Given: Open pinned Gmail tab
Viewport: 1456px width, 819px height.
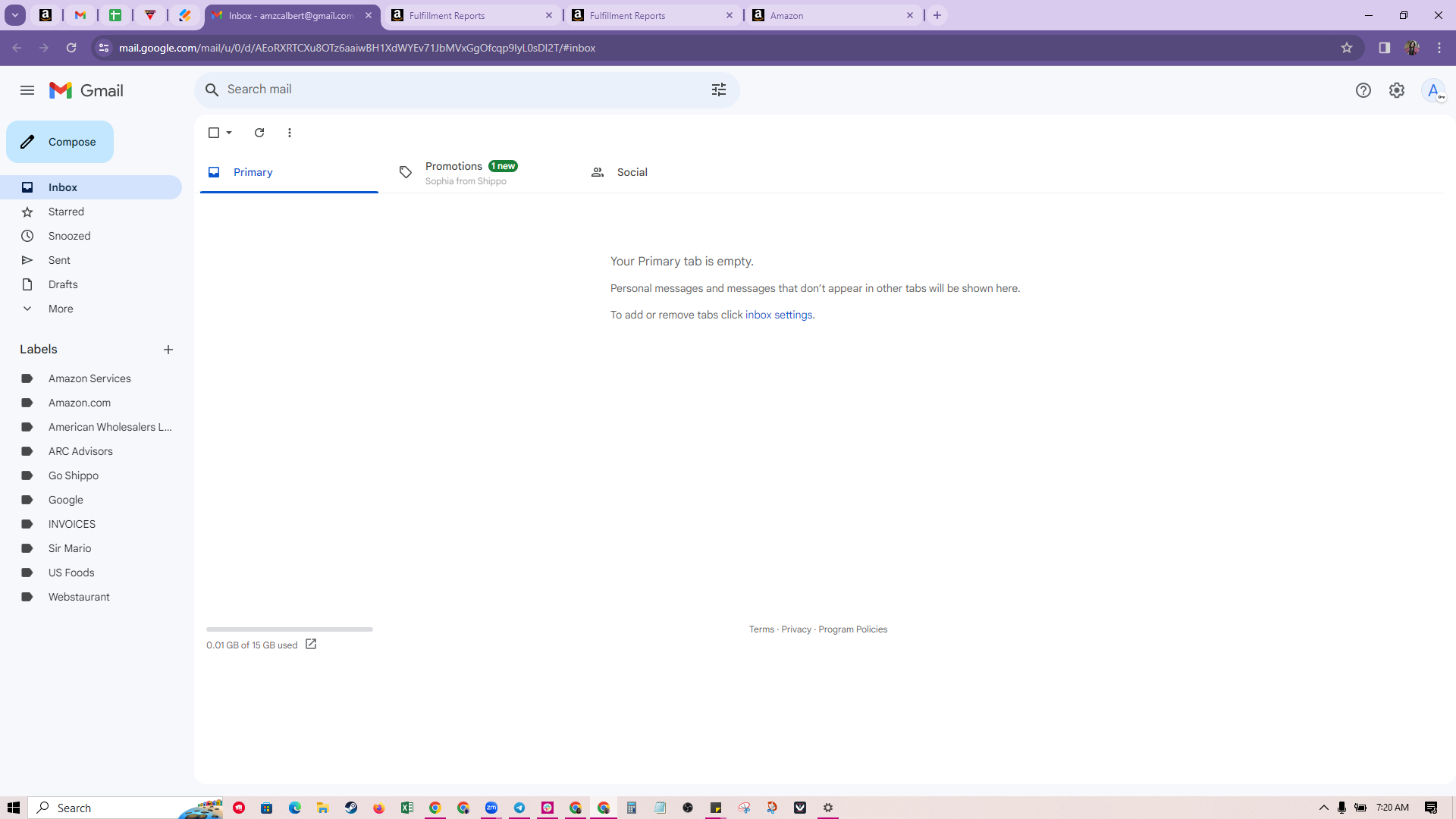Looking at the screenshot, I should tap(80, 15).
